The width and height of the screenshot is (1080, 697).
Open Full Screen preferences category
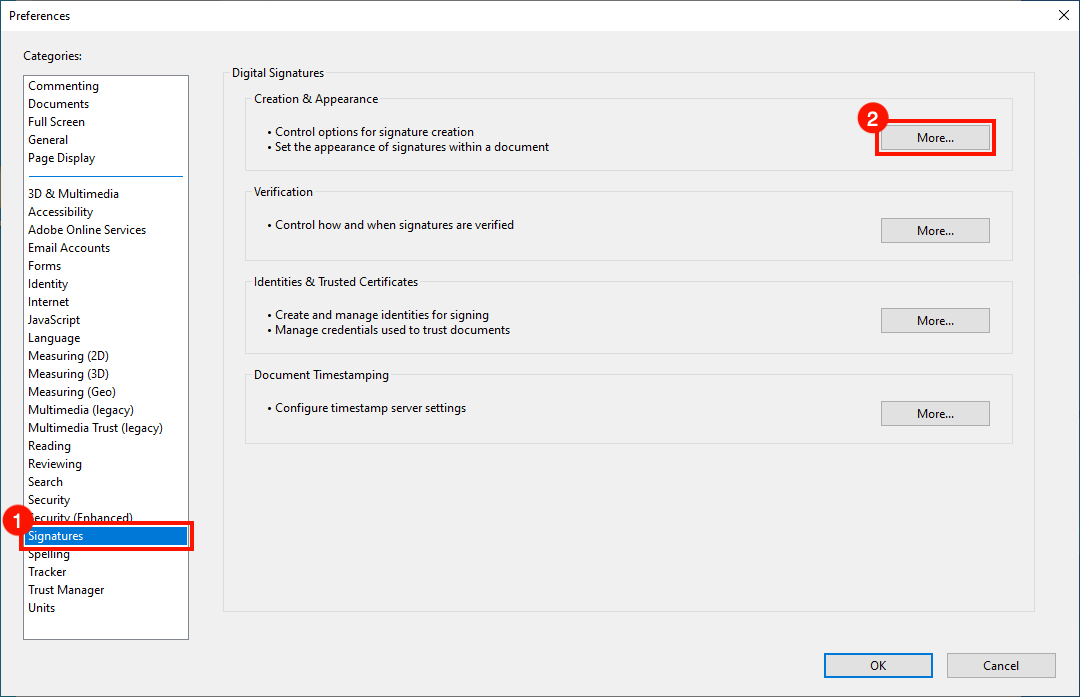pos(56,122)
